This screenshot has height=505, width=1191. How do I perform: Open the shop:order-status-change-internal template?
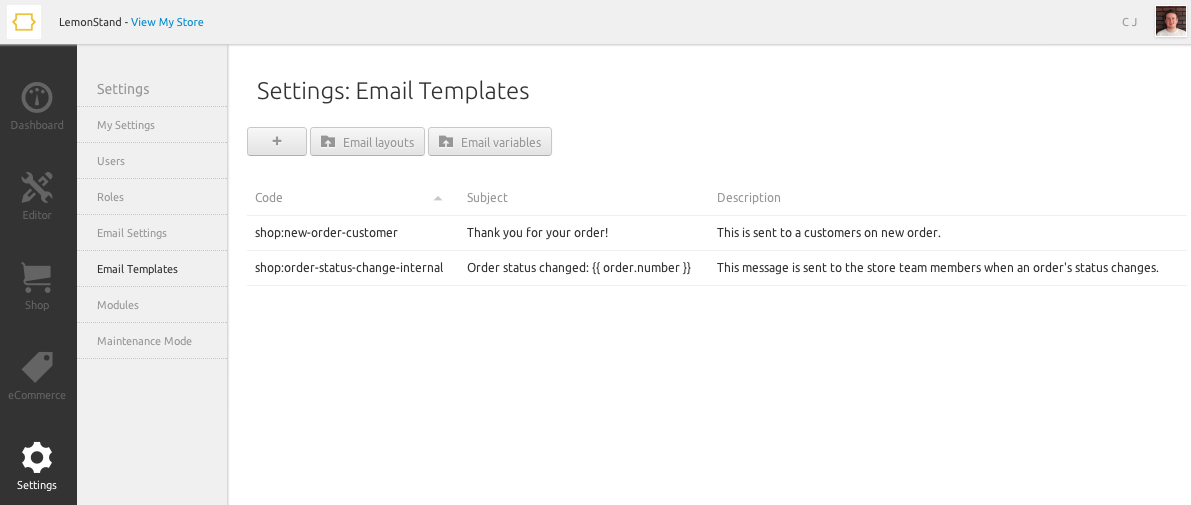coord(349,267)
